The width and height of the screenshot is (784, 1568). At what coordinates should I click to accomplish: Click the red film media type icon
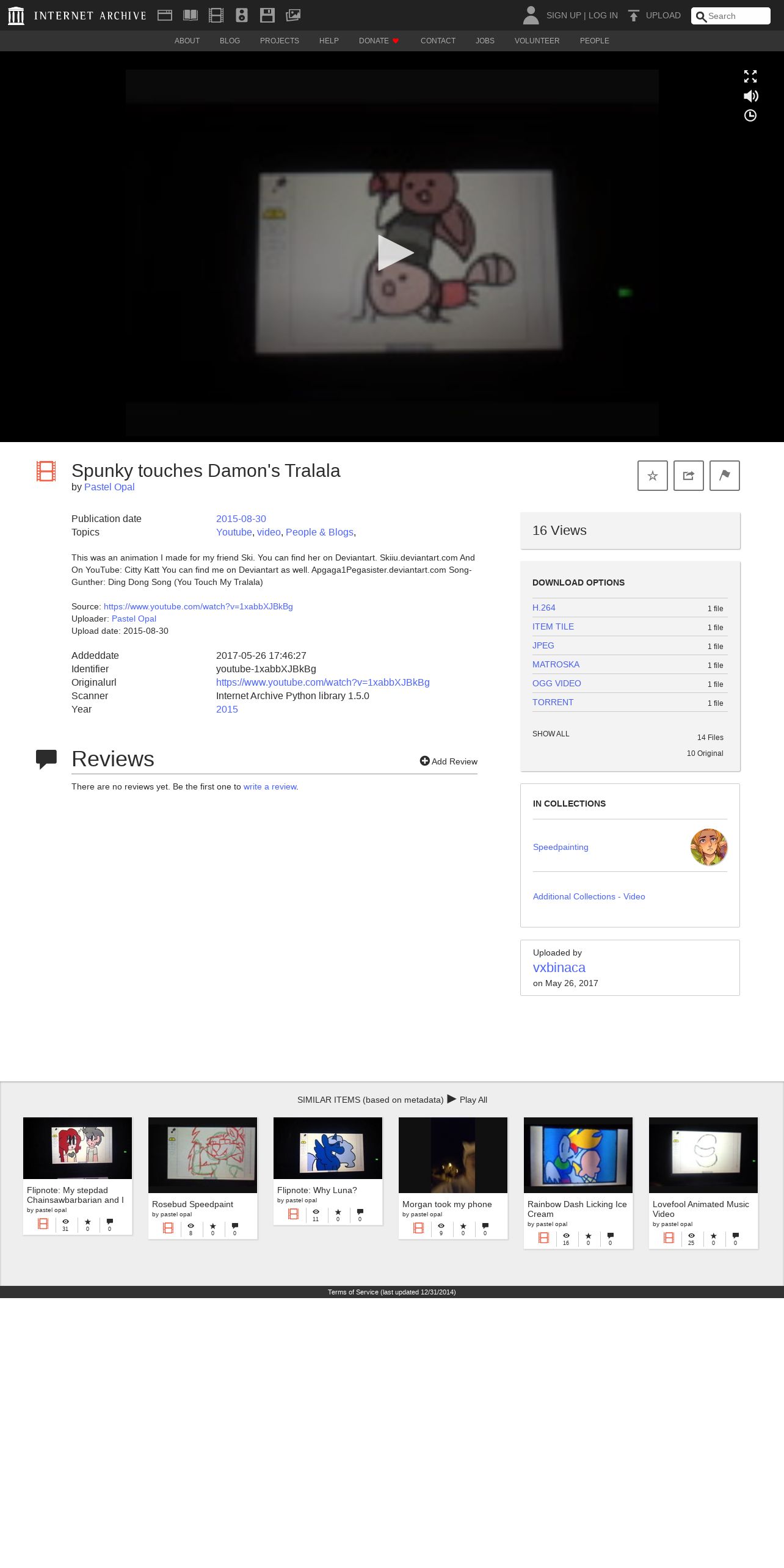tap(46, 471)
